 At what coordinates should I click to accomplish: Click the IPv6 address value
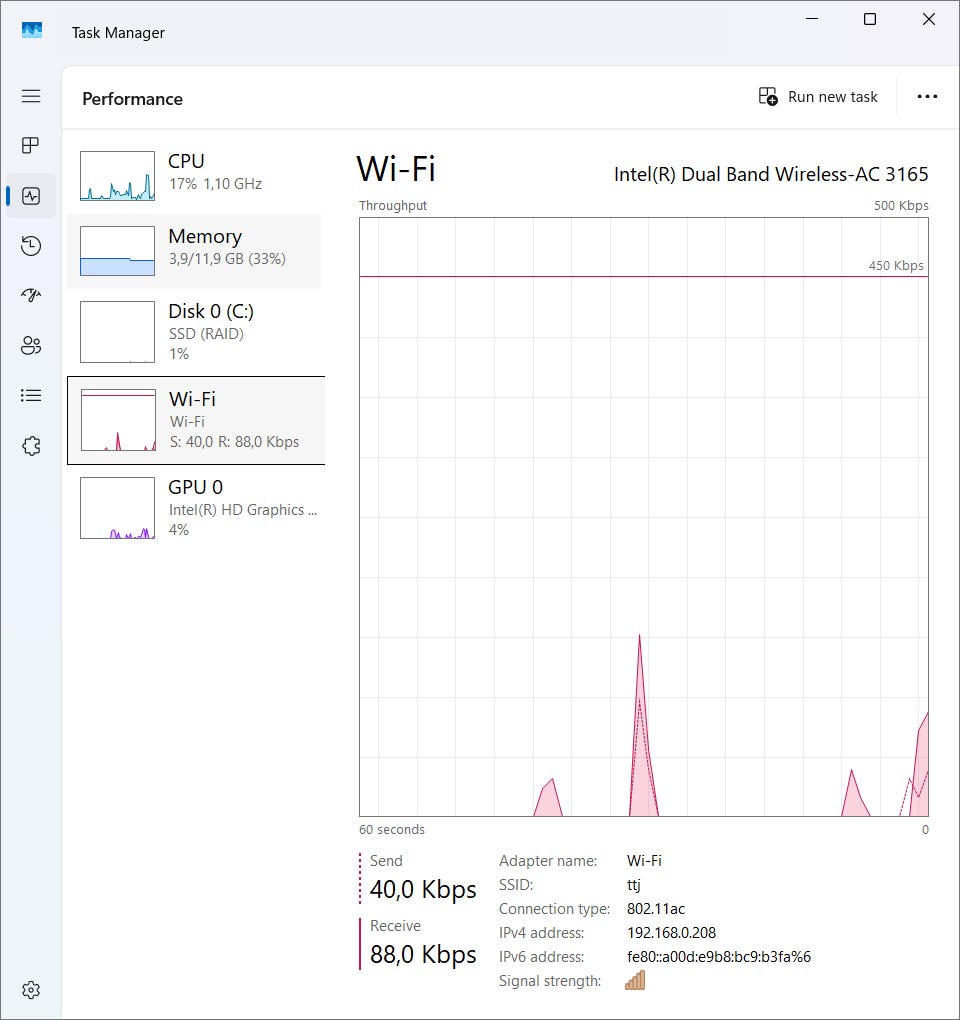click(719, 957)
